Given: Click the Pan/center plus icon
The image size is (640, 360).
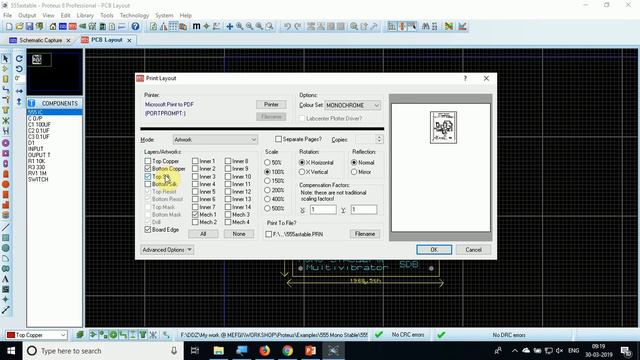Looking at the screenshot, I should click(229, 27).
